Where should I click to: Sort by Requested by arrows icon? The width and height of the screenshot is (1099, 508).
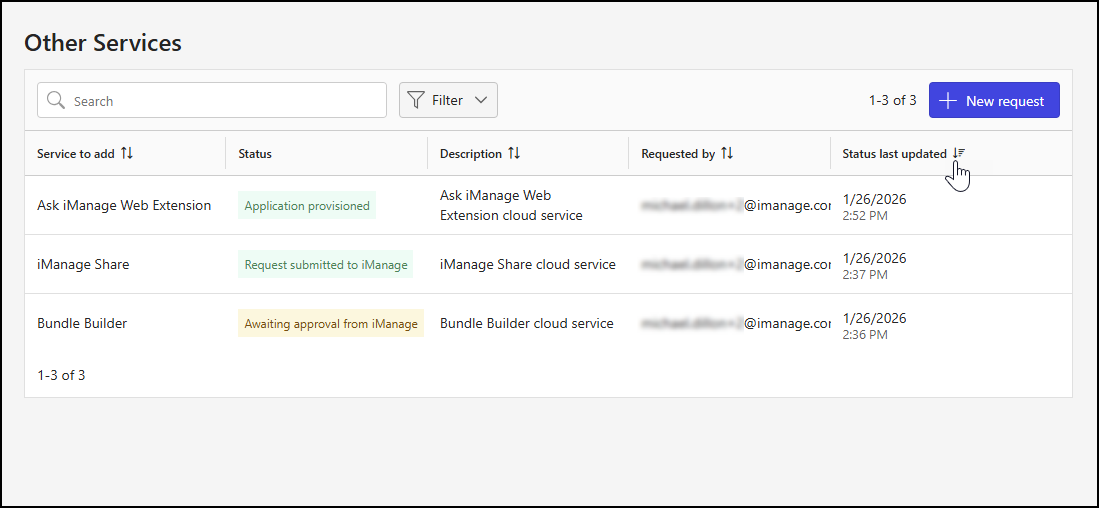(727, 153)
